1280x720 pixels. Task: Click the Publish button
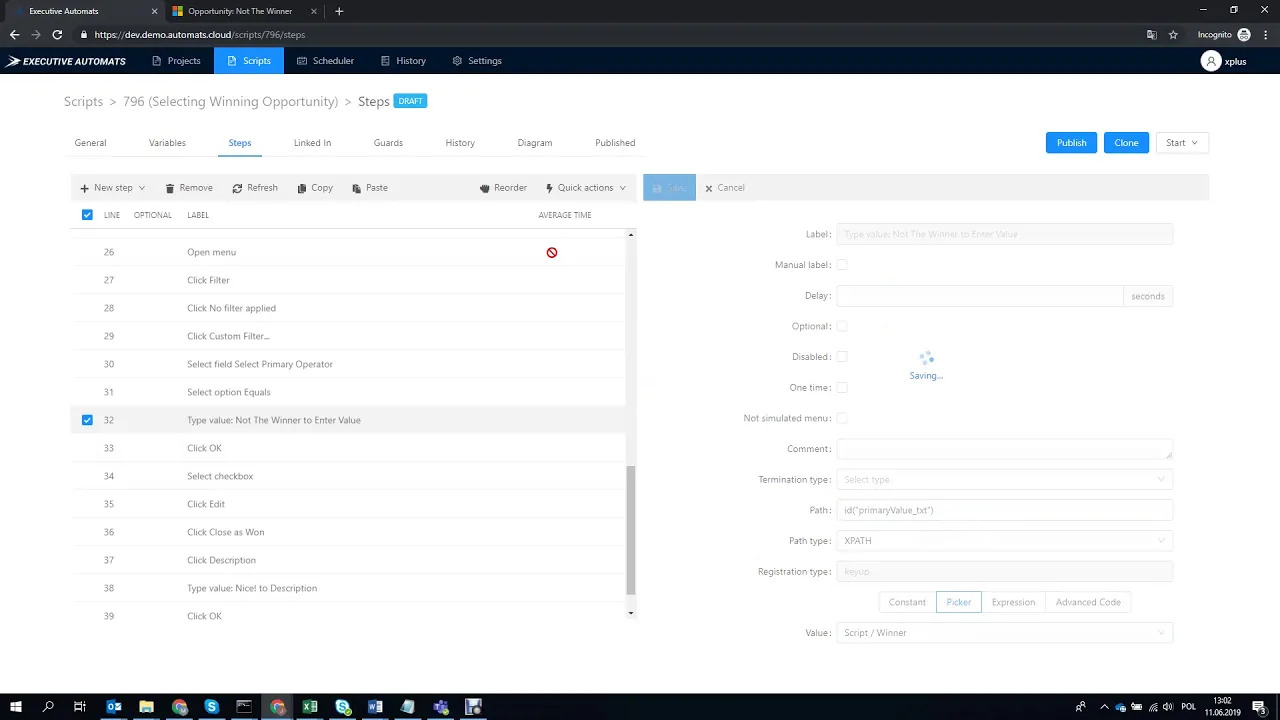tap(1070, 142)
